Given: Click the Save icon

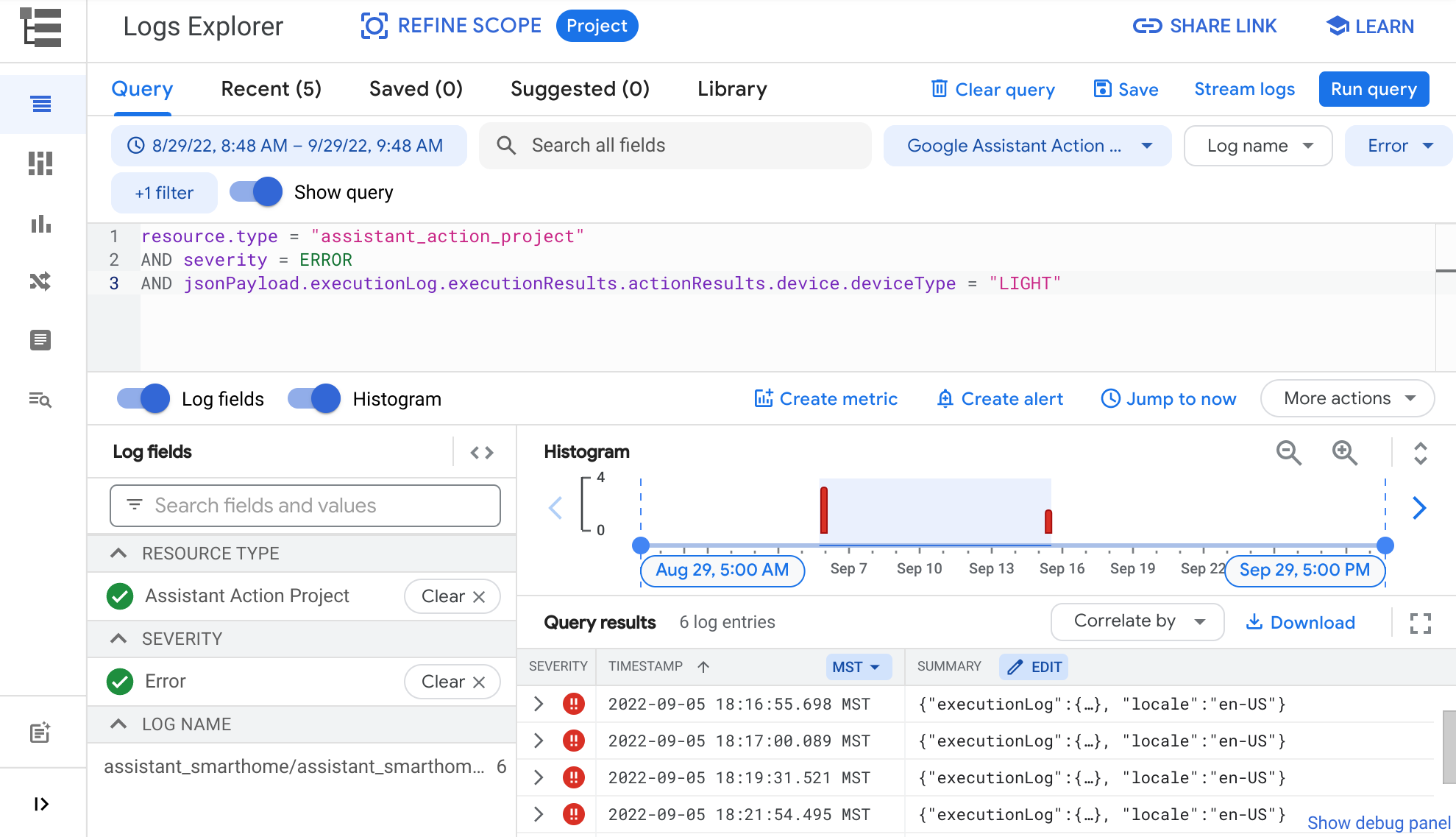Looking at the screenshot, I should click(1102, 90).
